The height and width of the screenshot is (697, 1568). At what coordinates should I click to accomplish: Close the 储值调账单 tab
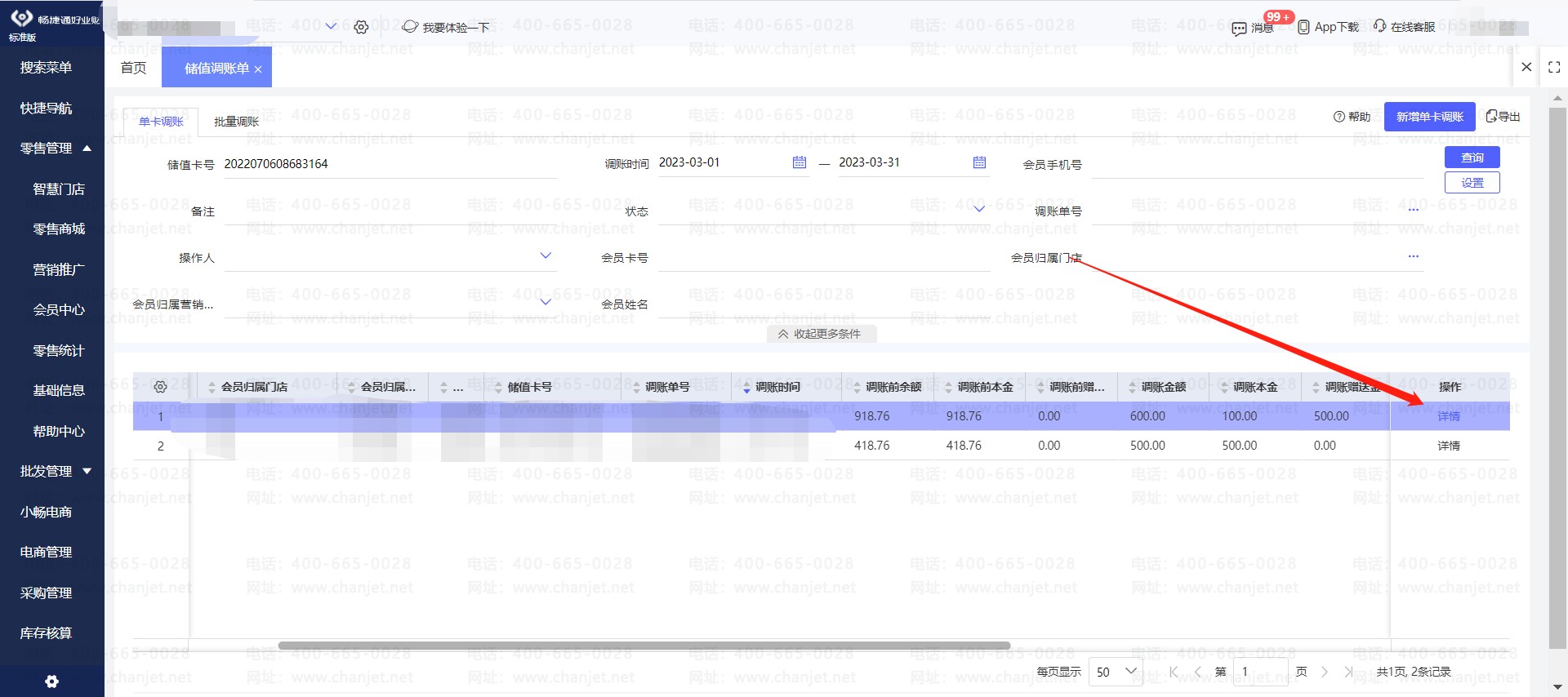[258, 69]
